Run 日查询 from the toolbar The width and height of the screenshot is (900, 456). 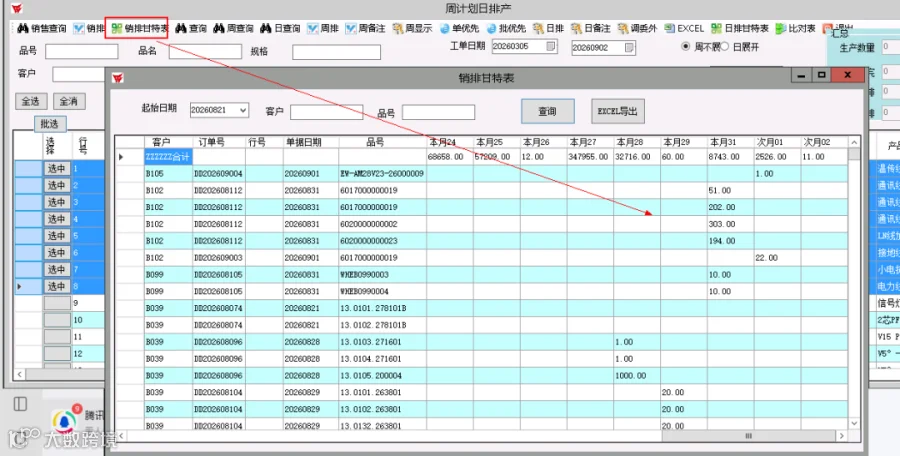click(x=280, y=28)
